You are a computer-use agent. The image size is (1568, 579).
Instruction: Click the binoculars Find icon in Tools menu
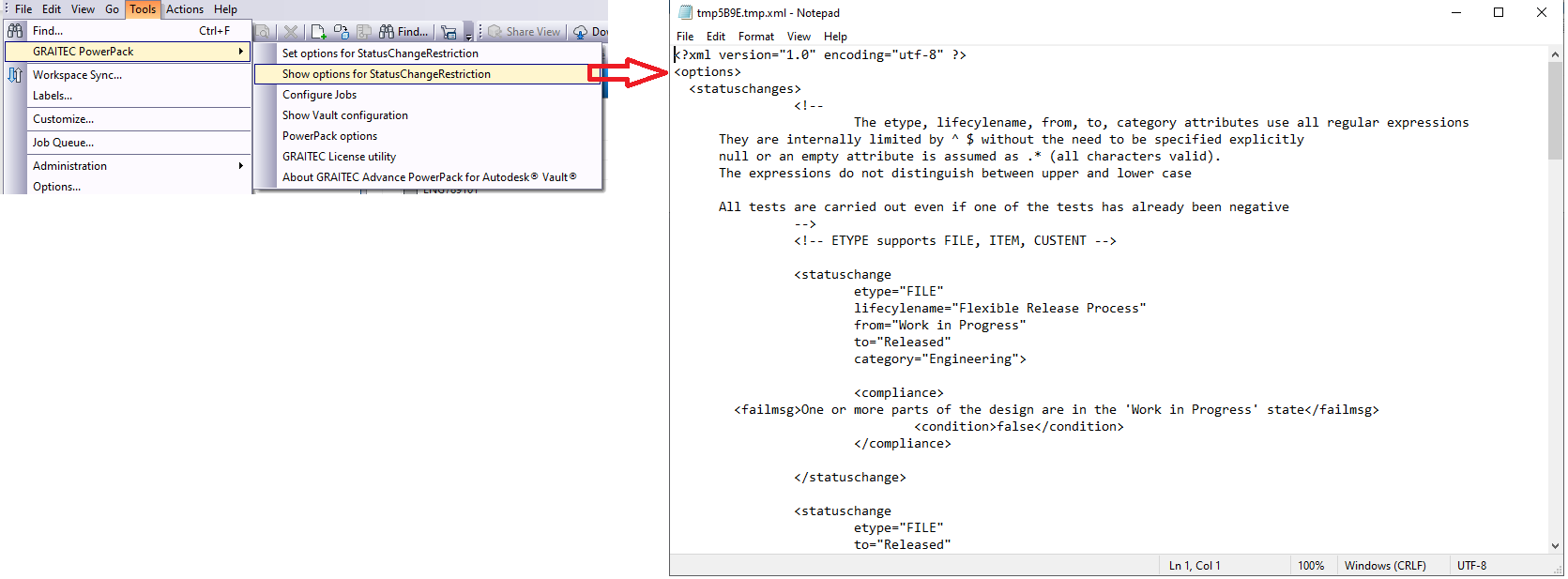tap(15, 31)
